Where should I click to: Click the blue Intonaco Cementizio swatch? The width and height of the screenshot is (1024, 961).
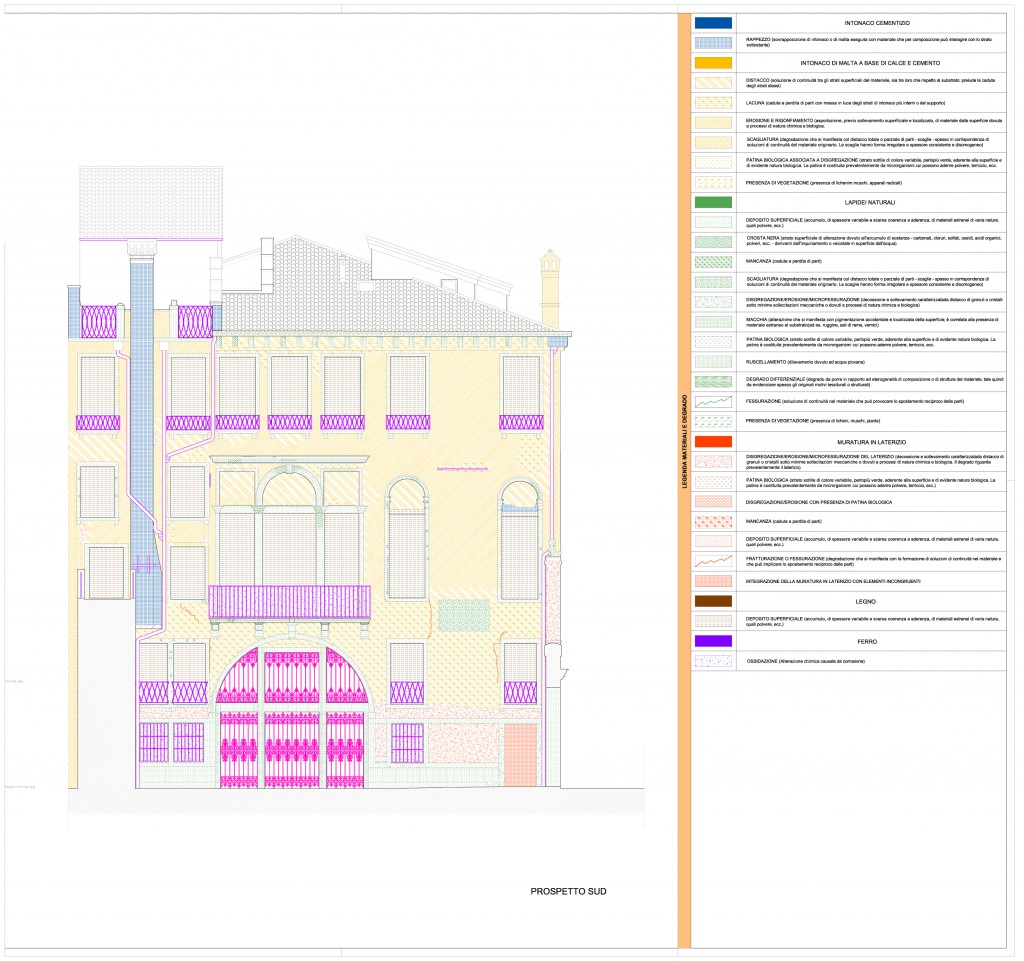[x=713, y=21]
